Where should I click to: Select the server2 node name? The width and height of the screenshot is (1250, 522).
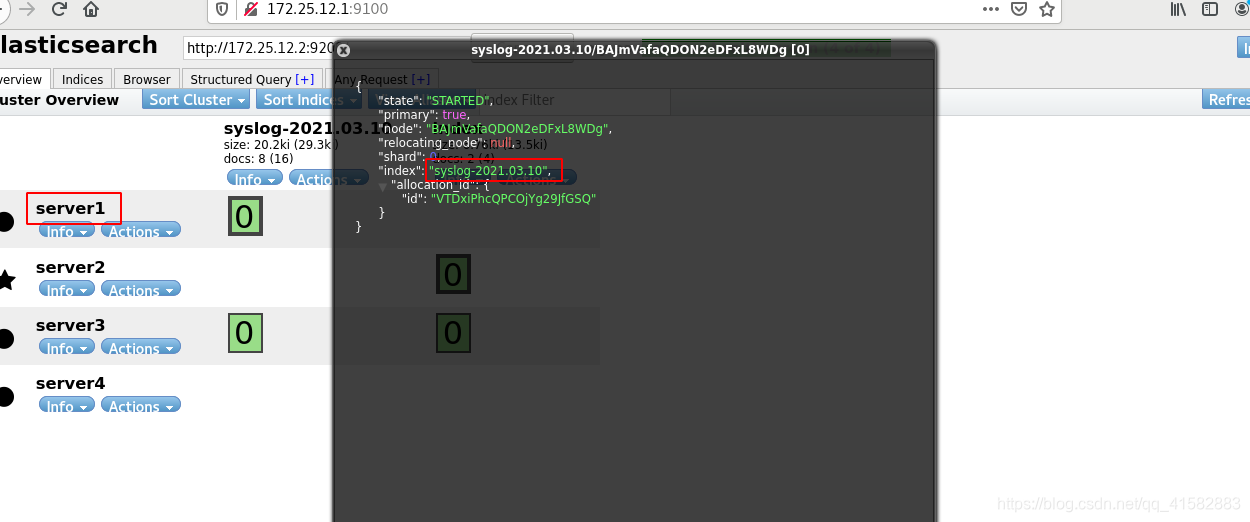[x=70, y=267]
